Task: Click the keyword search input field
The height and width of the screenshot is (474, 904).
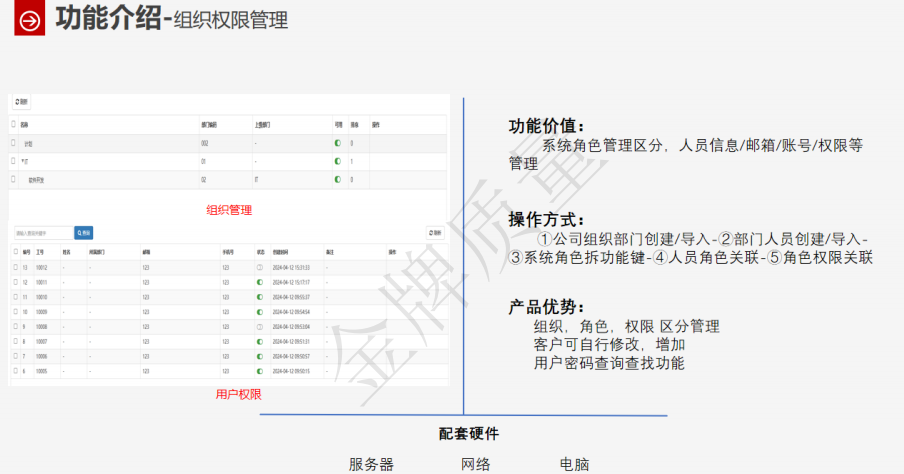Action: click(42, 233)
